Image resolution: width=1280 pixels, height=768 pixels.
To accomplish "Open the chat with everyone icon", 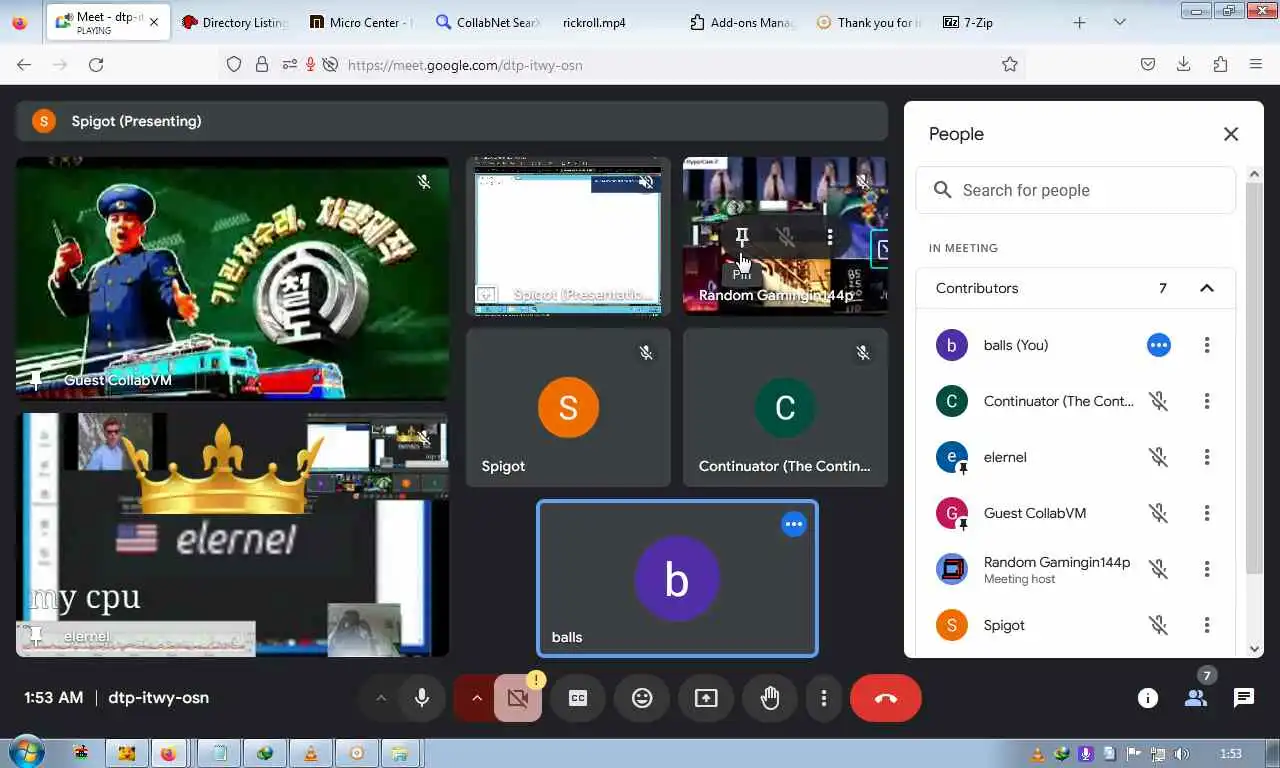I will click(x=1244, y=698).
